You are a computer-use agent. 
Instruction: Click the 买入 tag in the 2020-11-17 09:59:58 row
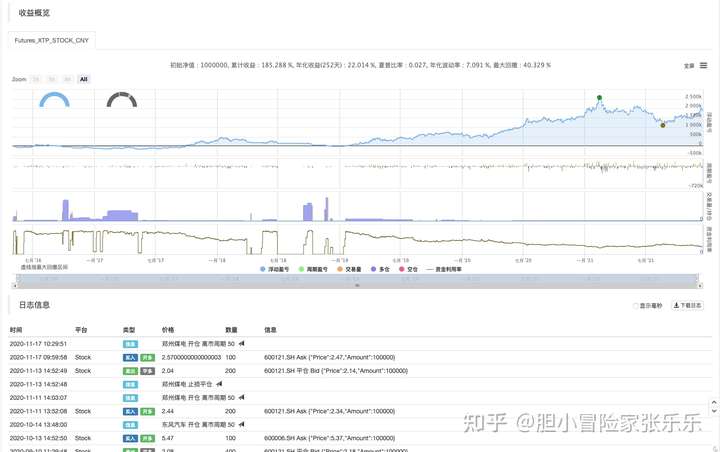(x=130, y=356)
